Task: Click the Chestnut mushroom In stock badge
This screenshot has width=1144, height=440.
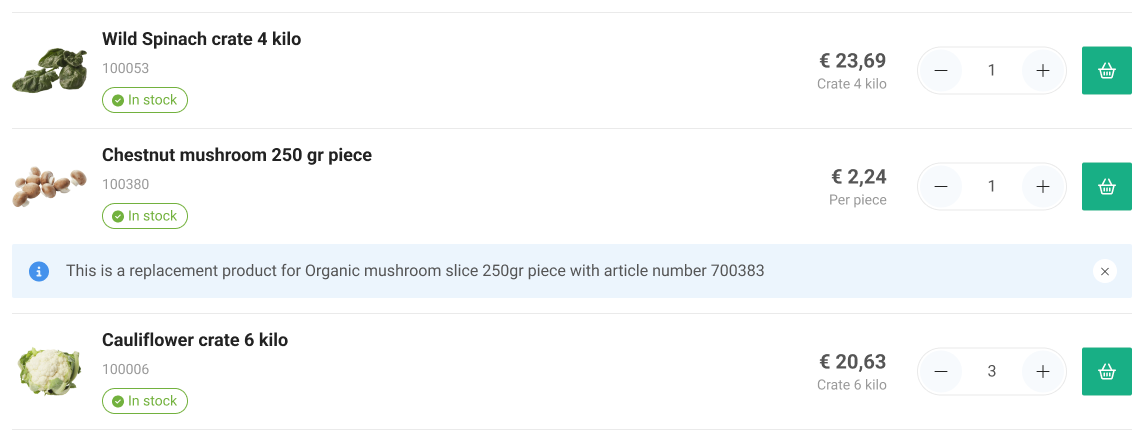Action: point(144,216)
